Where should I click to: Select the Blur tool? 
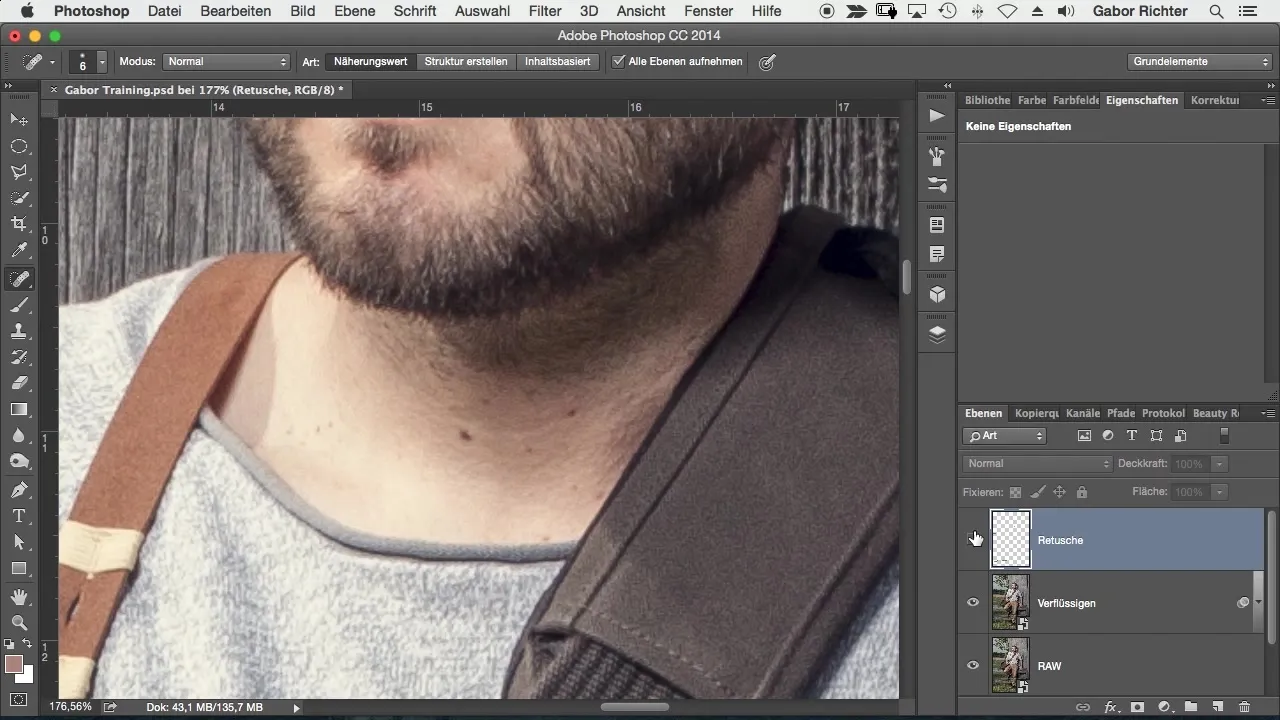(19, 435)
